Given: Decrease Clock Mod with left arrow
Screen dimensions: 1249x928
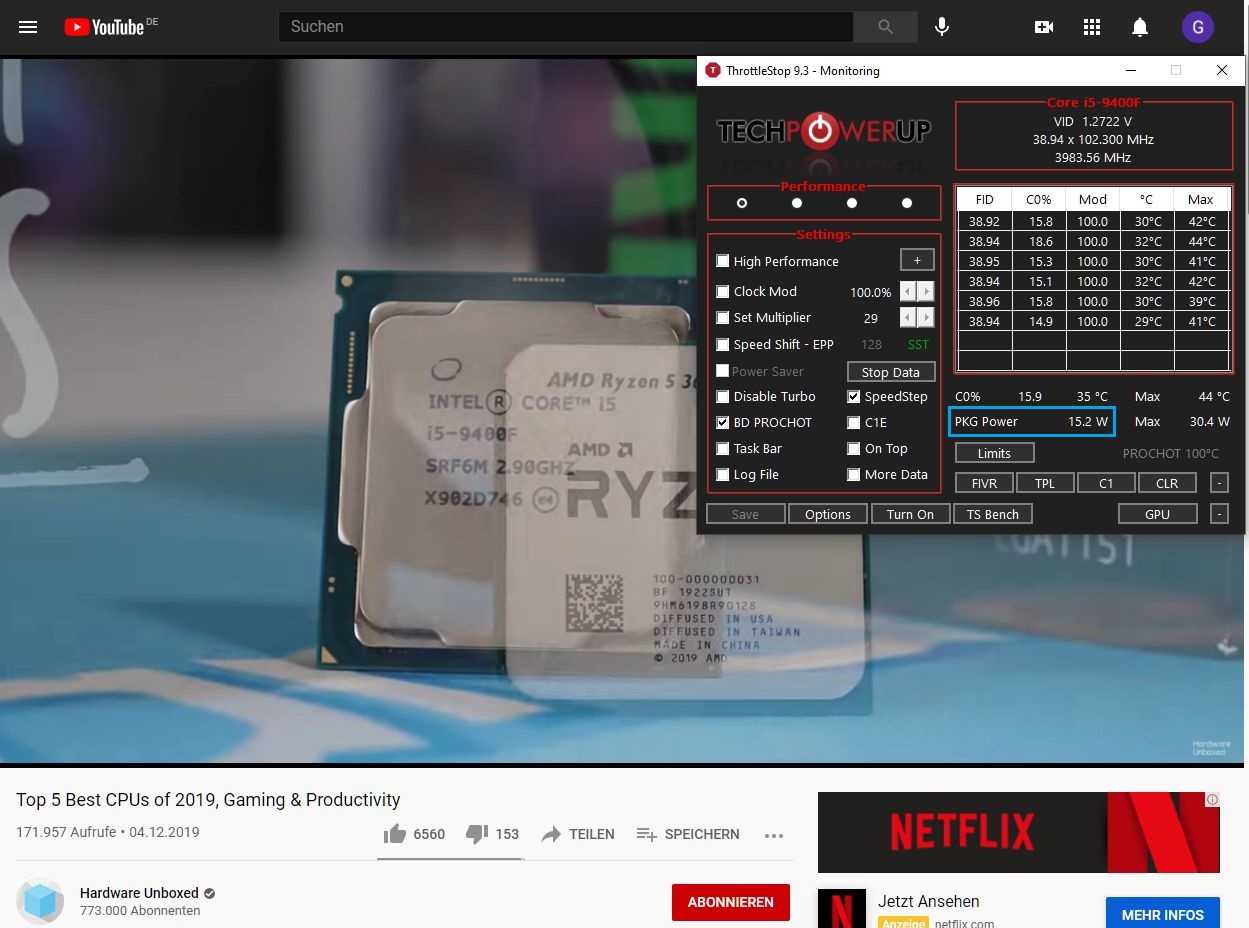Looking at the screenshot, I should click(908, 291).
